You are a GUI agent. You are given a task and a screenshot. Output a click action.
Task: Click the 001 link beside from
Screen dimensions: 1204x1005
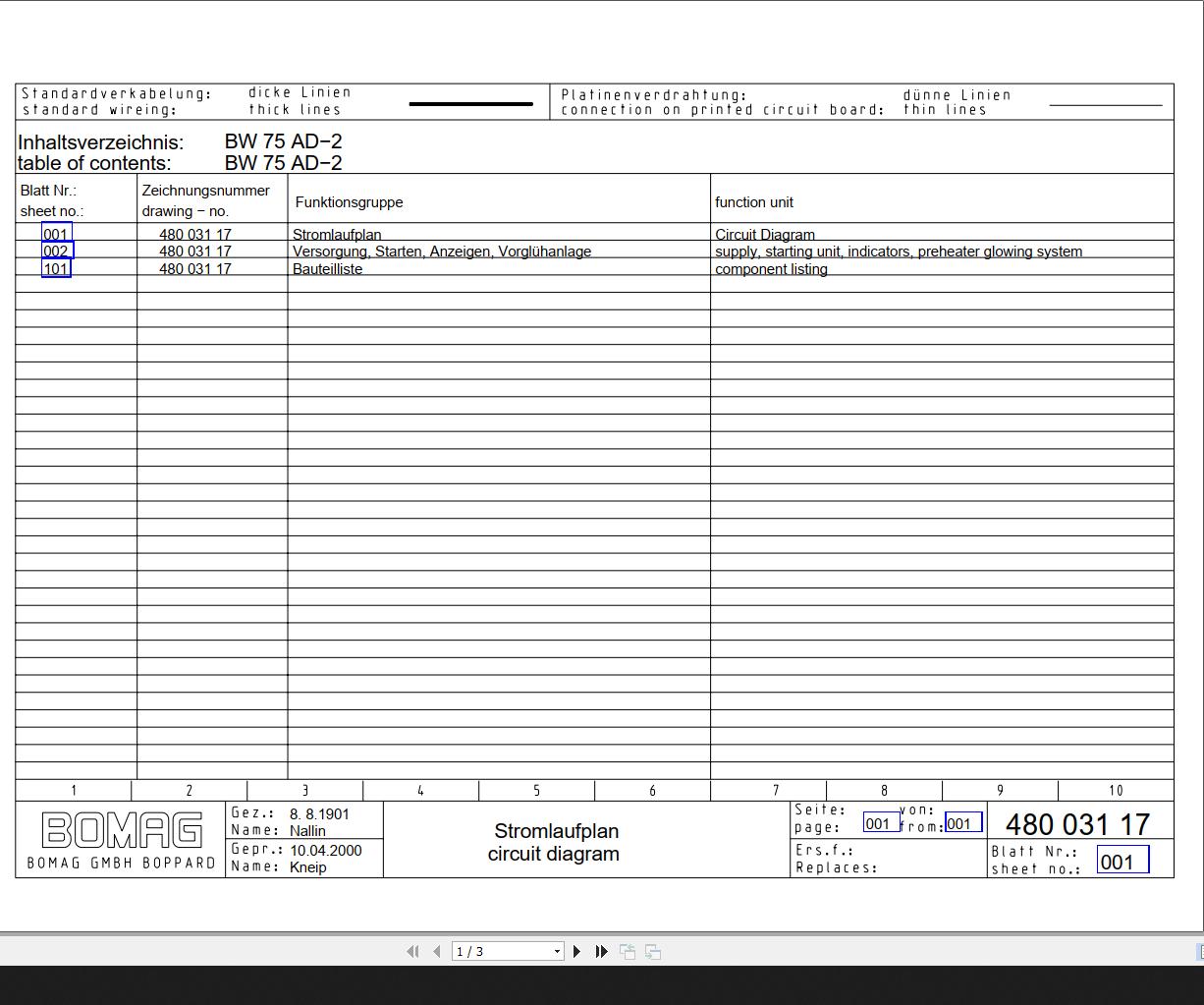coord(963,823)
